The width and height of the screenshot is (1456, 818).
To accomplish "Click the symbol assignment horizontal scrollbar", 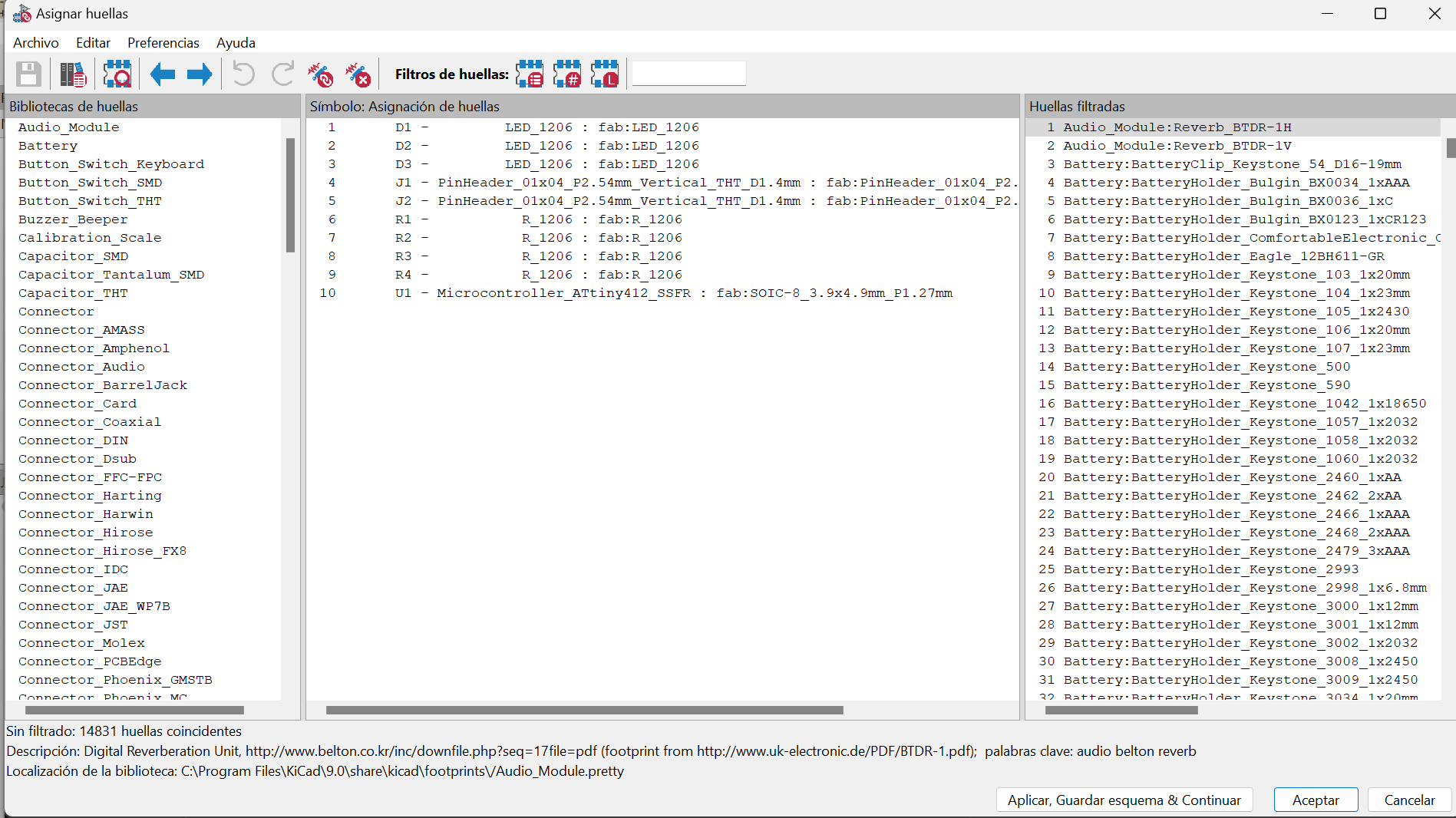I will pos(585,711).
